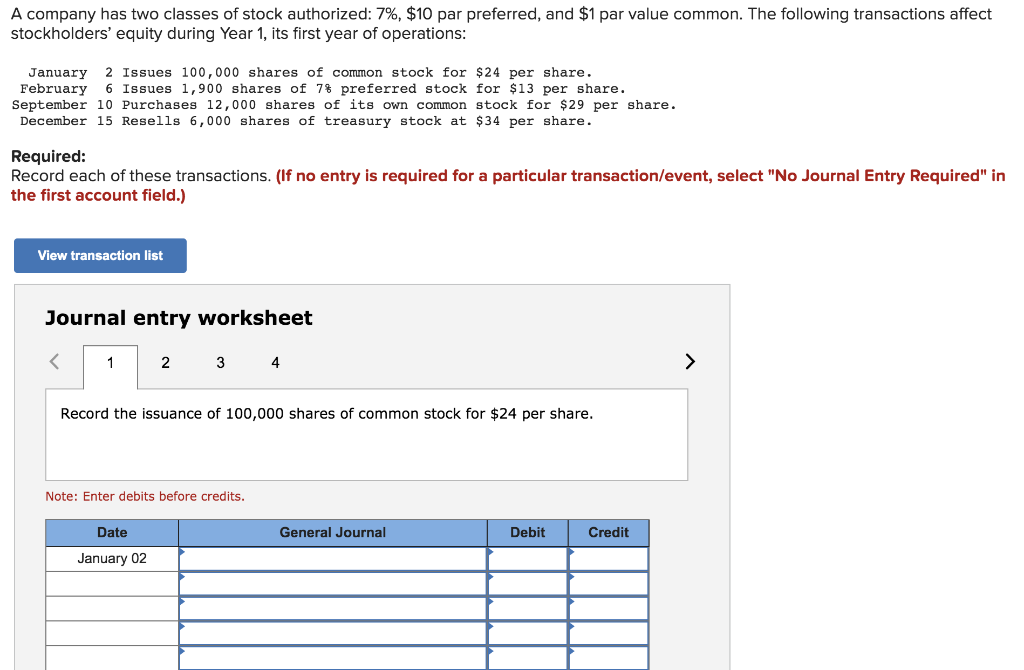Screen dimensions: 1024x670
Task: Click the Date column header
Action: (x=112, y=533)
